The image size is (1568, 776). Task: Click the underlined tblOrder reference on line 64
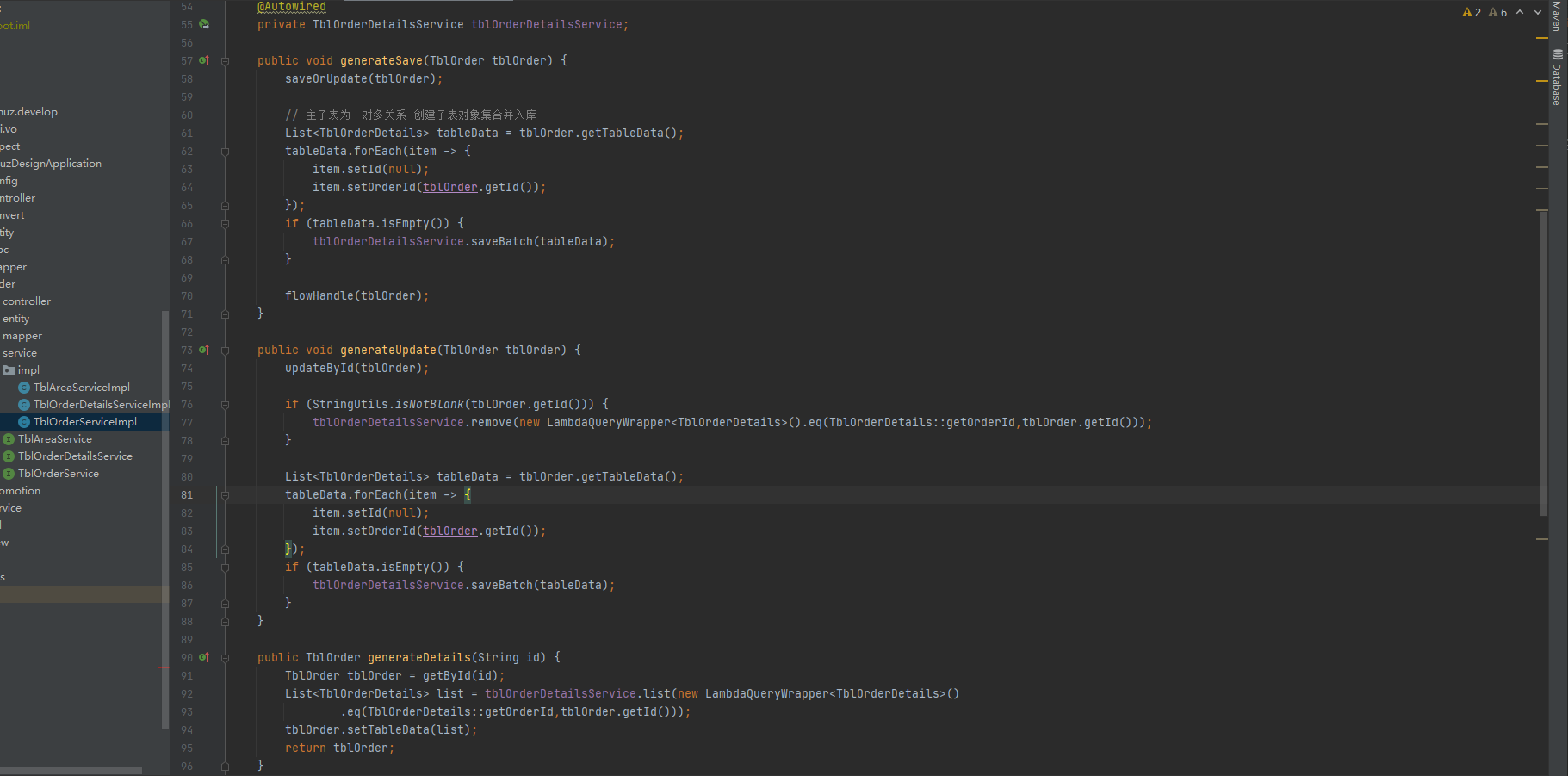(449, 187)
